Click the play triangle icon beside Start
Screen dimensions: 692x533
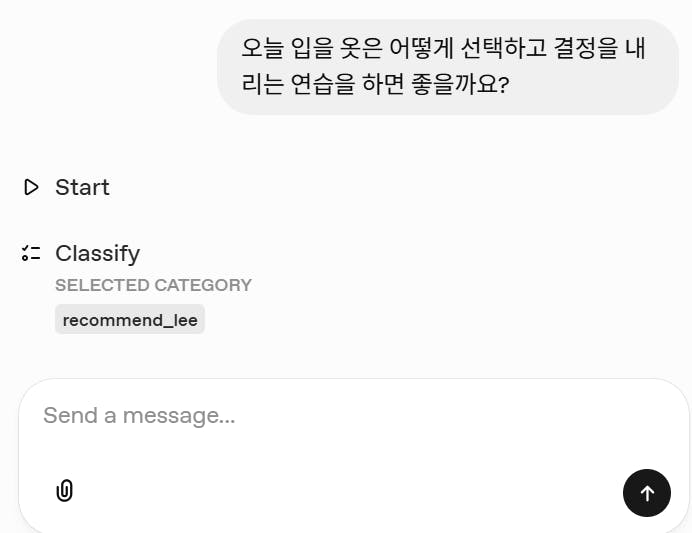(31, 187)
